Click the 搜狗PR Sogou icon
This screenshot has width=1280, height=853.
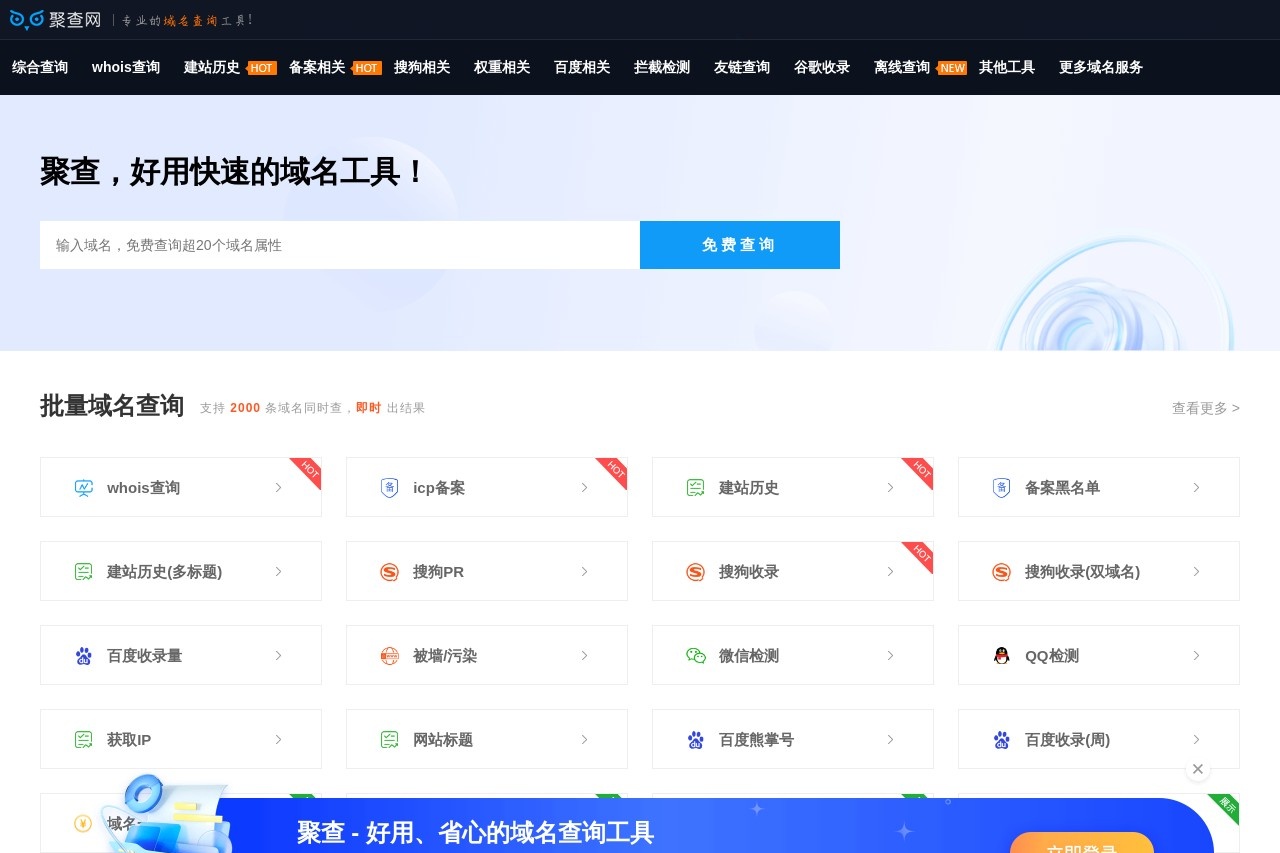click(390, 572)
